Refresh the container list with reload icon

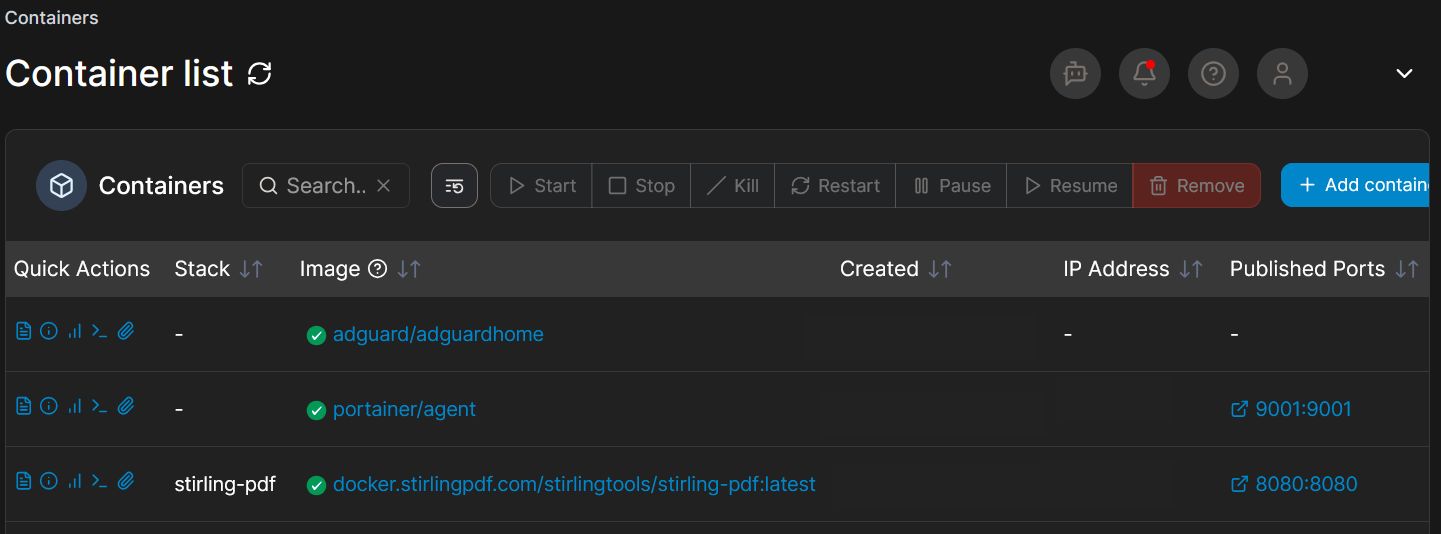(260, 73)
